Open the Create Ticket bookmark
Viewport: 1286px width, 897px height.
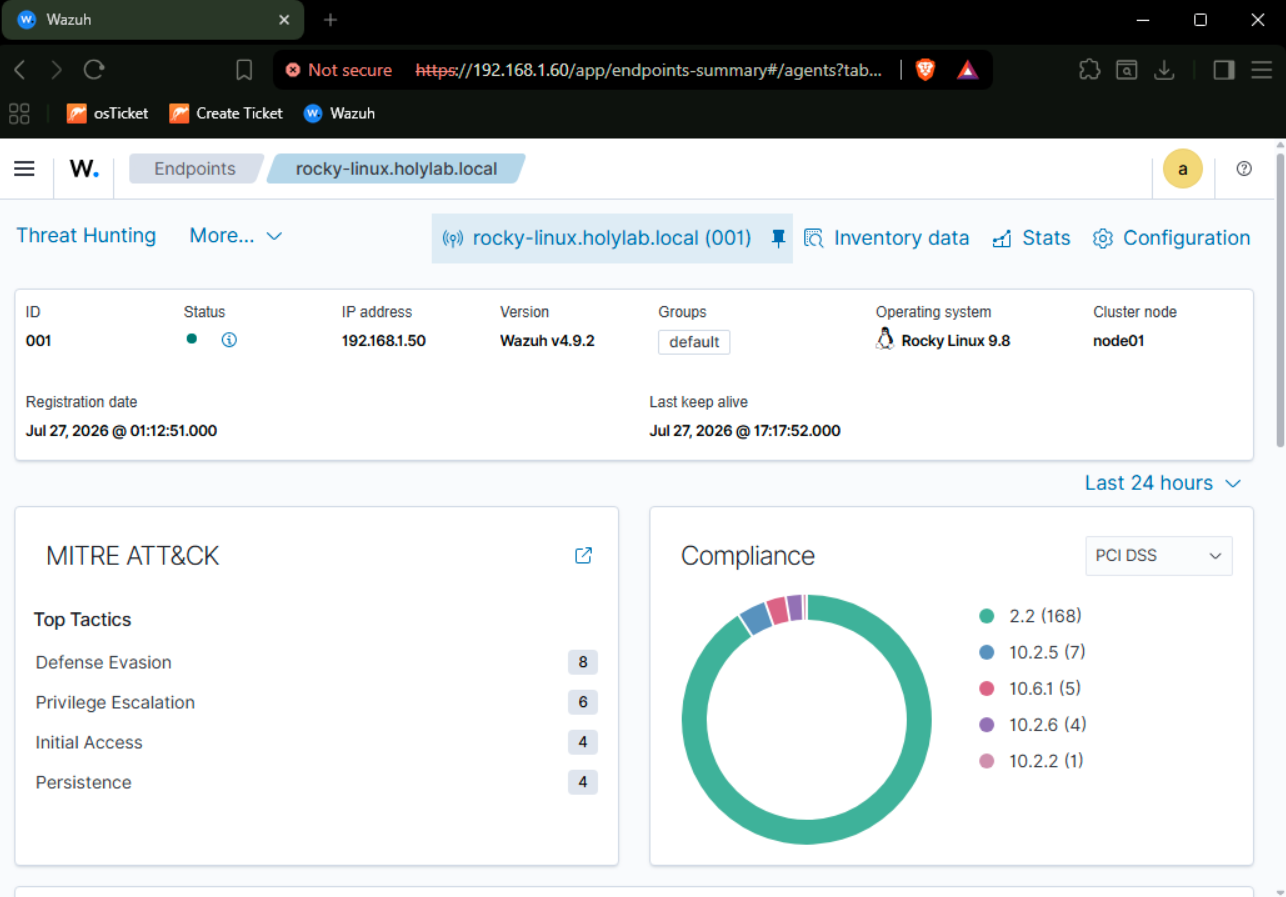226,113
